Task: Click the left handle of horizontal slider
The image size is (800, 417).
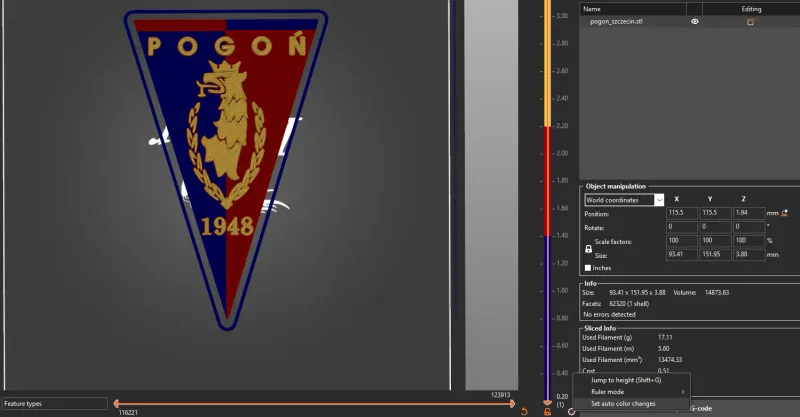Action: point(116,404)
